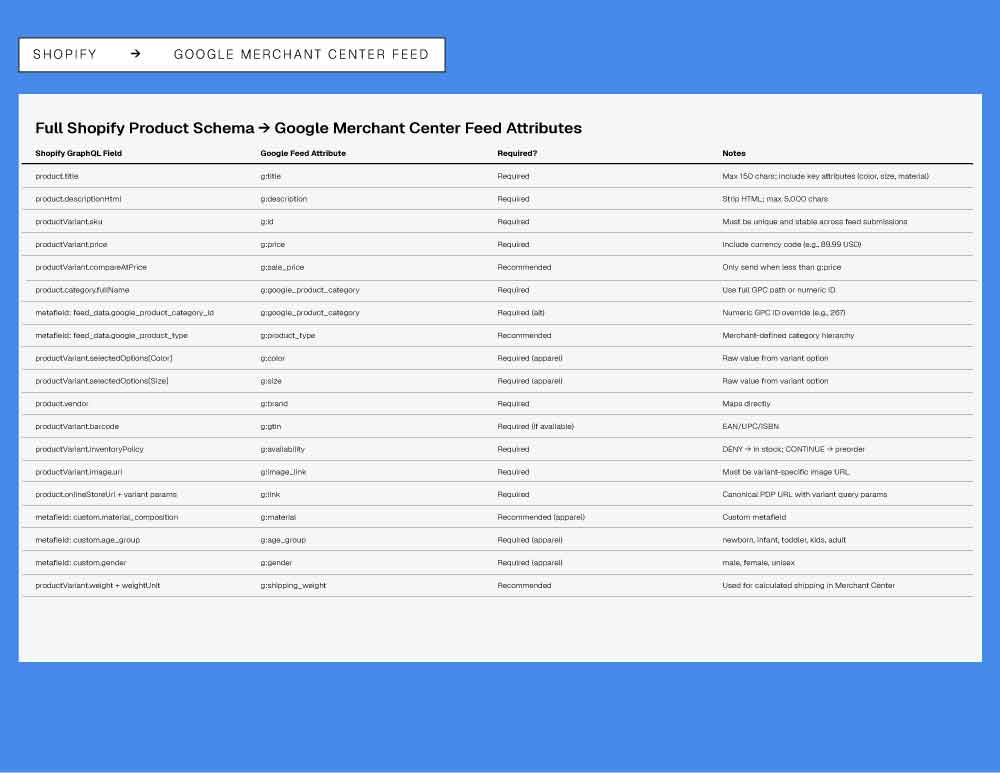Click the Recommended (apparel) cell

541,517
